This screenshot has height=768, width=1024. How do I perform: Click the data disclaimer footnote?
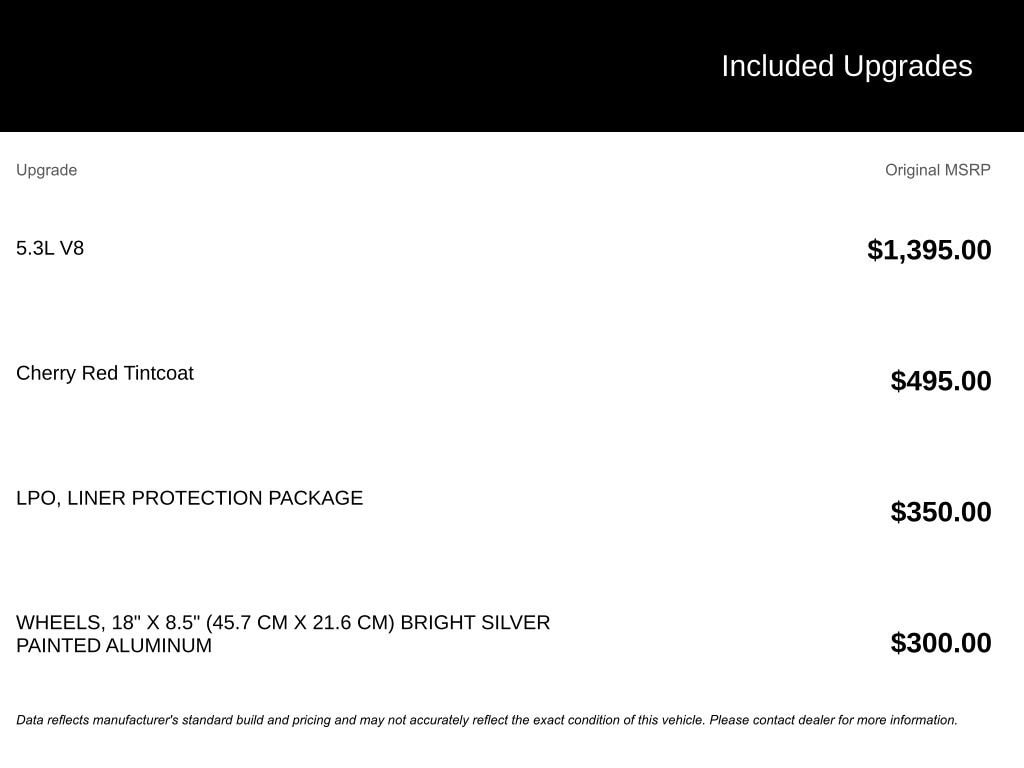pyautogui.click(x=487, y=720)
